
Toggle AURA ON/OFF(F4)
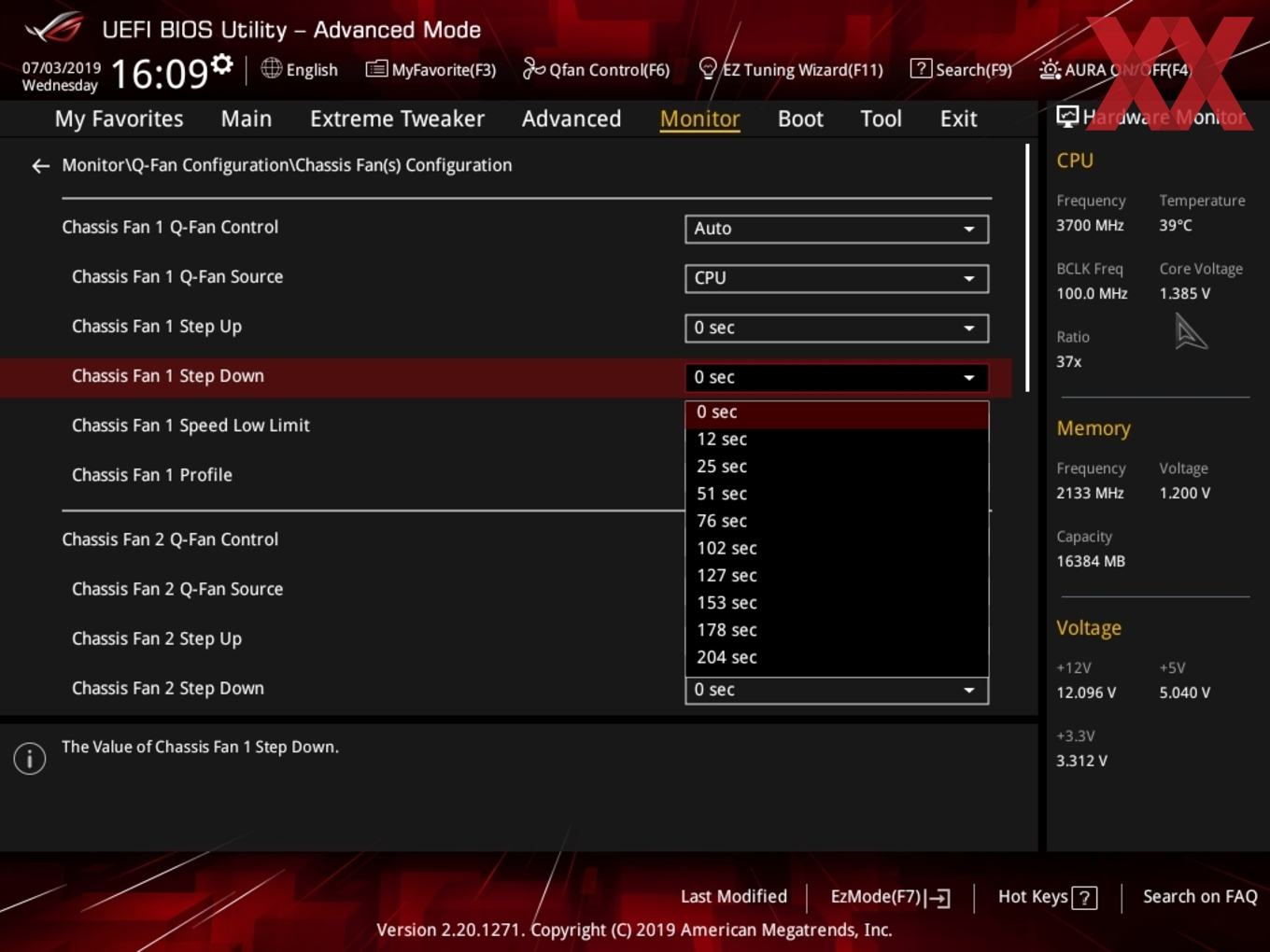(x=1115, y=69)
